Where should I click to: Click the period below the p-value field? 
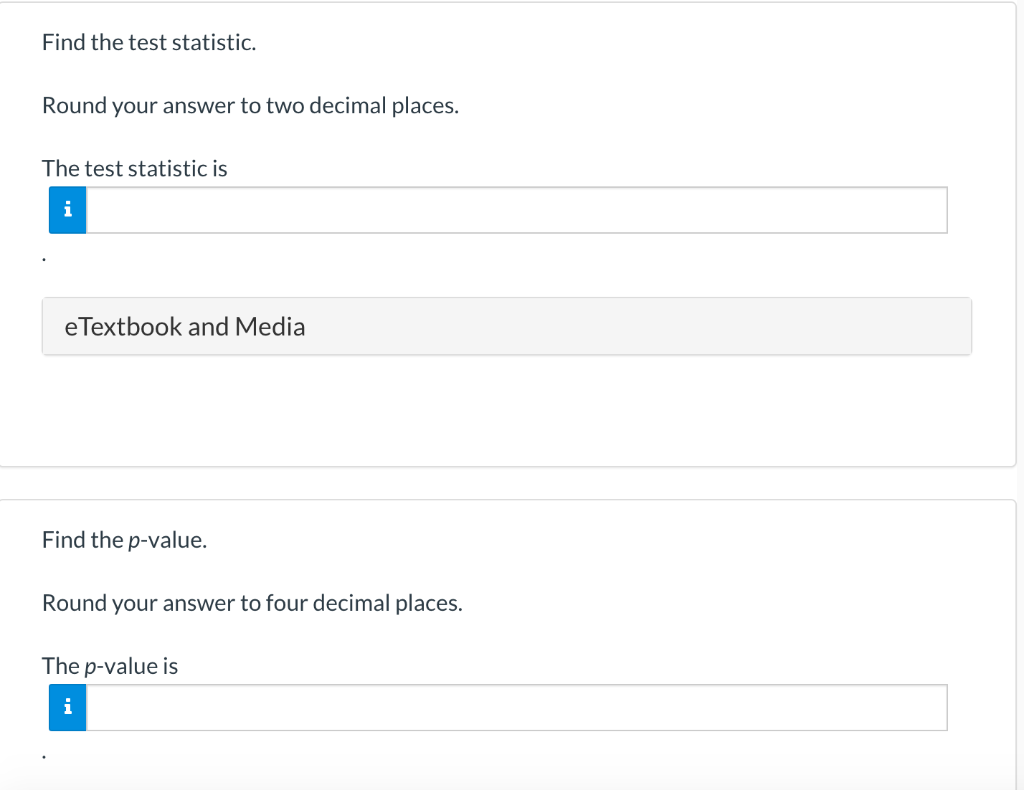(x=44, y=757)
